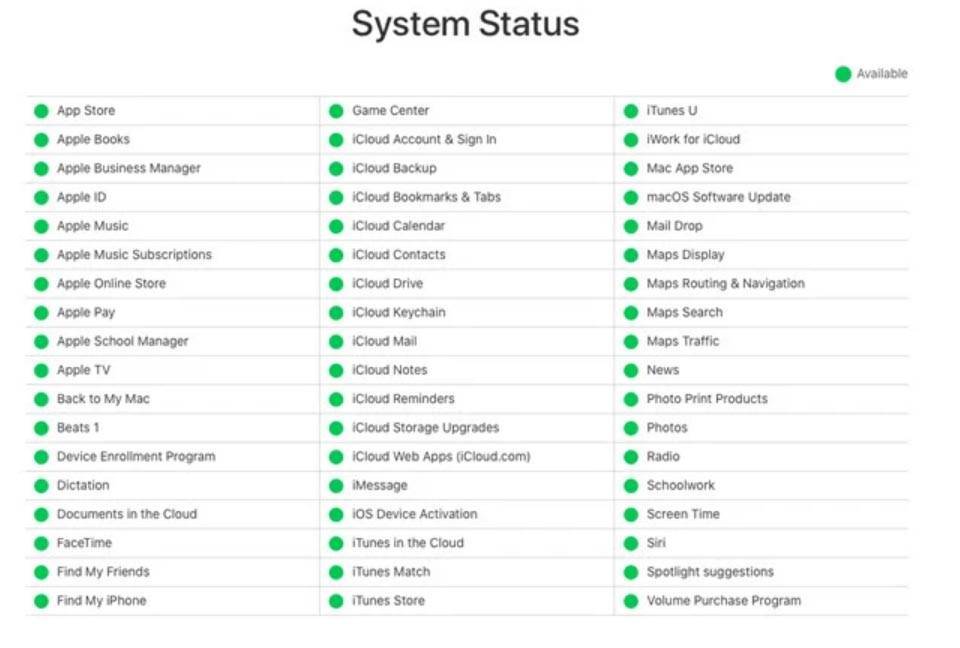Click the green dot next to Maps Traffic
The width and height of the screenshot is (960, 648).
[631, 342]
